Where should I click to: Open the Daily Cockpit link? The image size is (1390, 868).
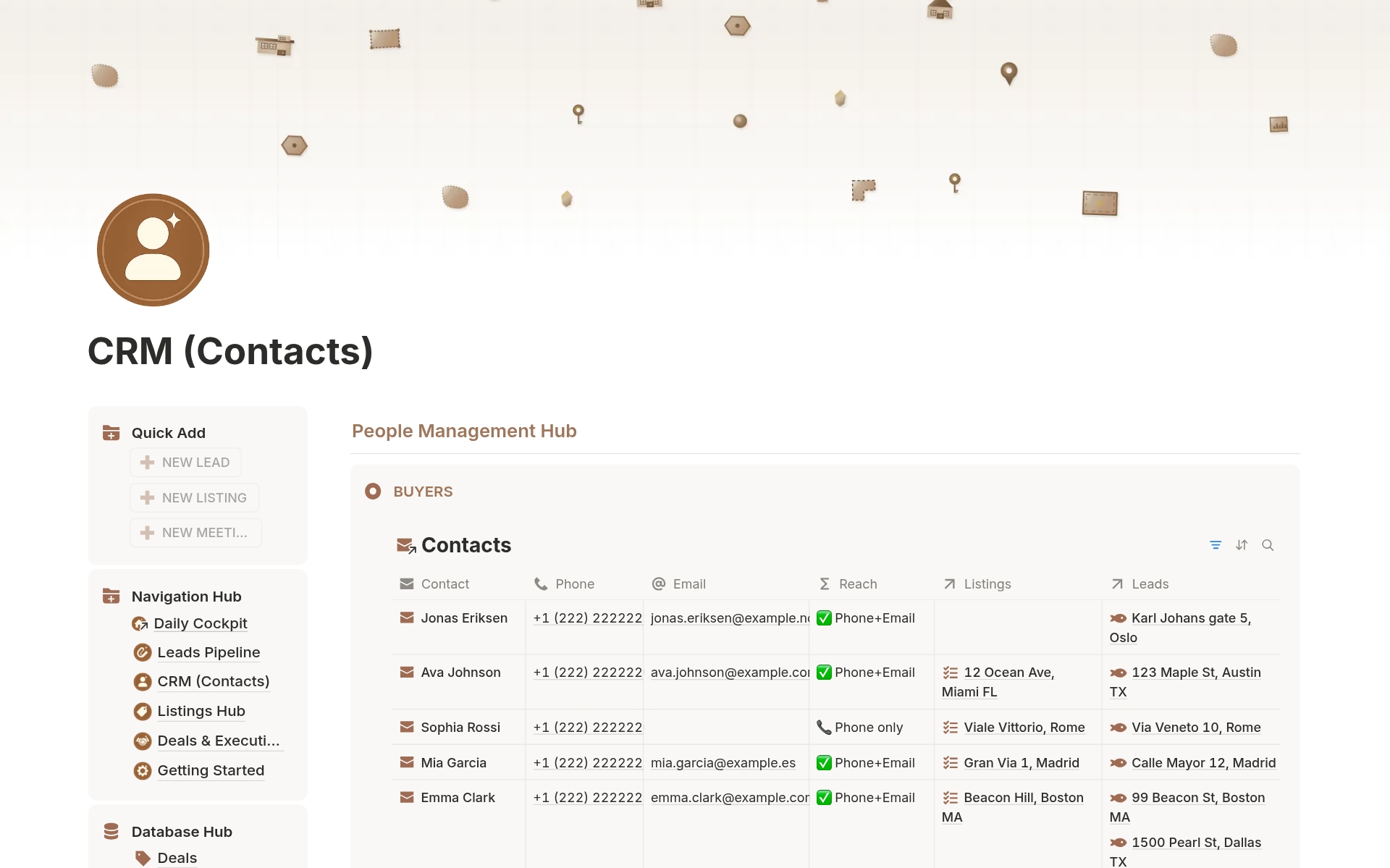(201, 623)
